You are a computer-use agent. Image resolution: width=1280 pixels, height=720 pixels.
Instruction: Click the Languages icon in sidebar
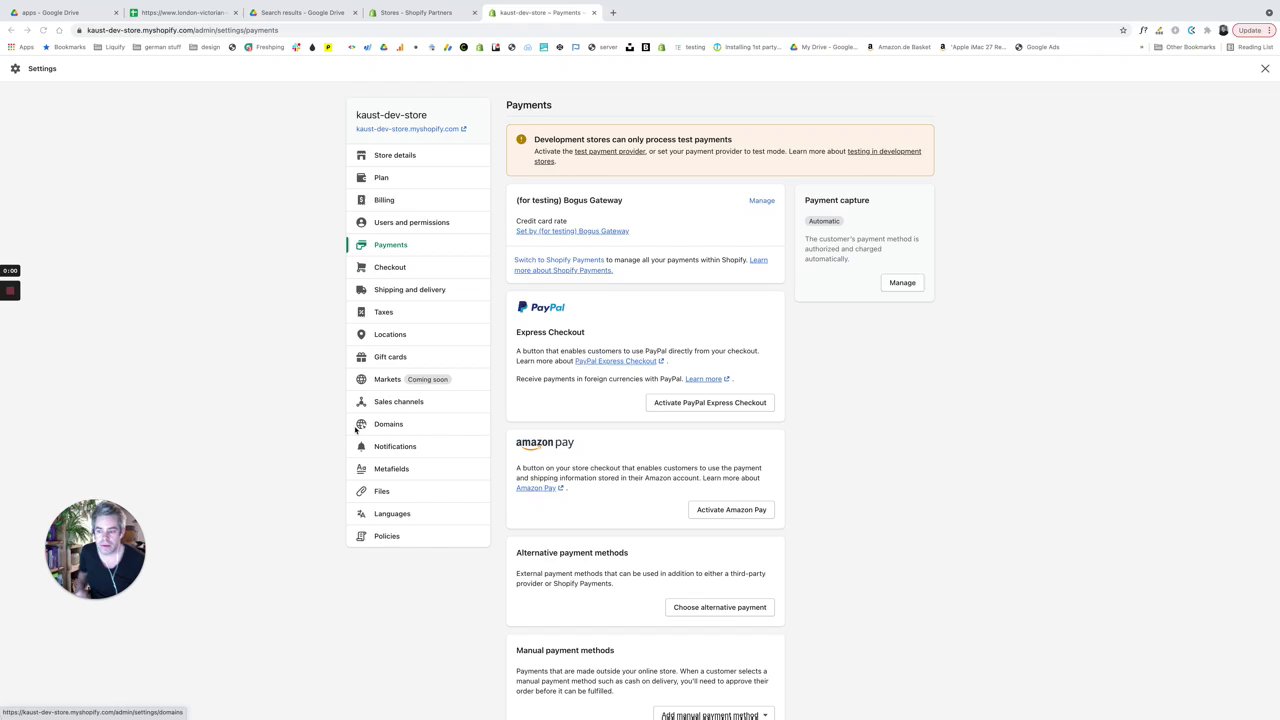361,514
